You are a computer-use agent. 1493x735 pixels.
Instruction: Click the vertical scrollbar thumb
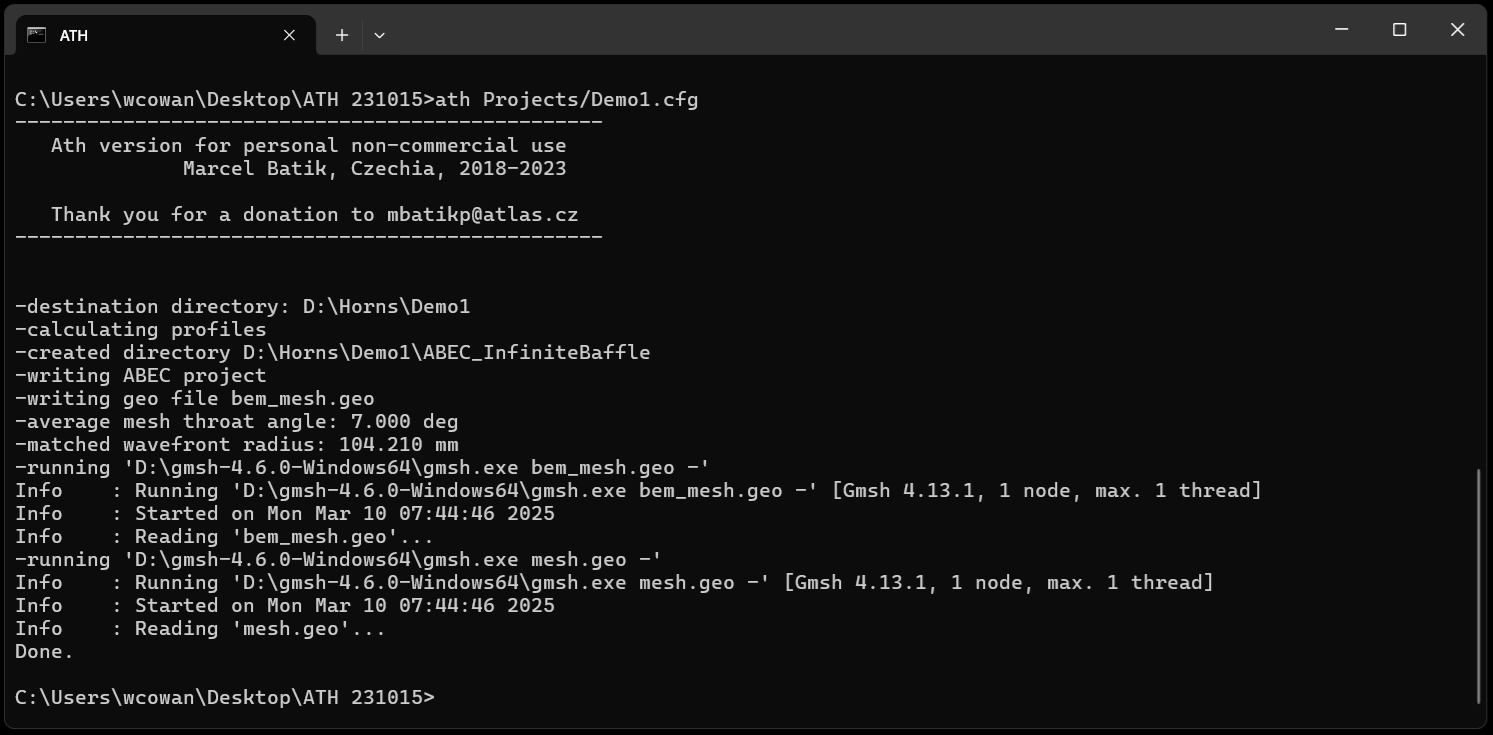point(1478,586)
